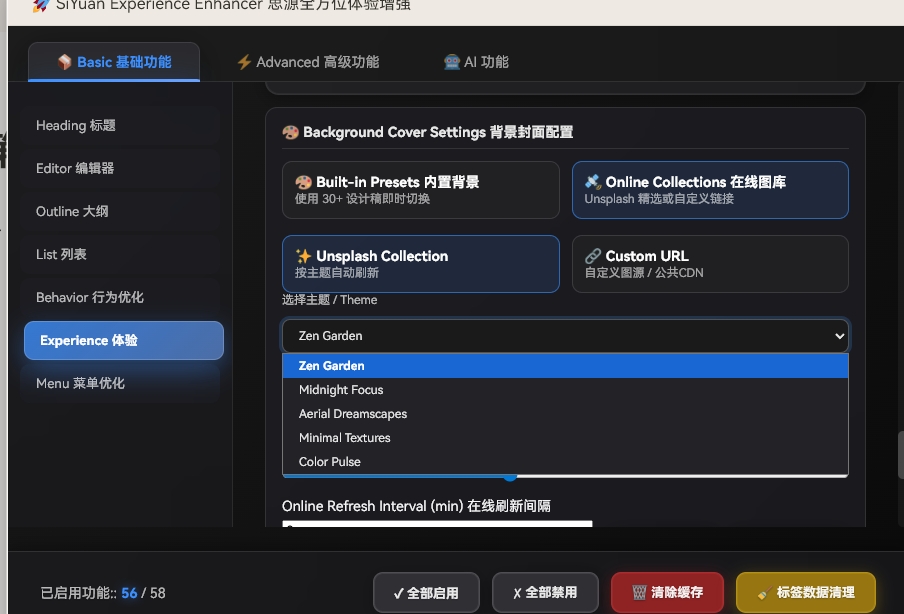Select the Custom URL background source
The image size is (904, 614).
pyautogui.click(x=710, y=263)
